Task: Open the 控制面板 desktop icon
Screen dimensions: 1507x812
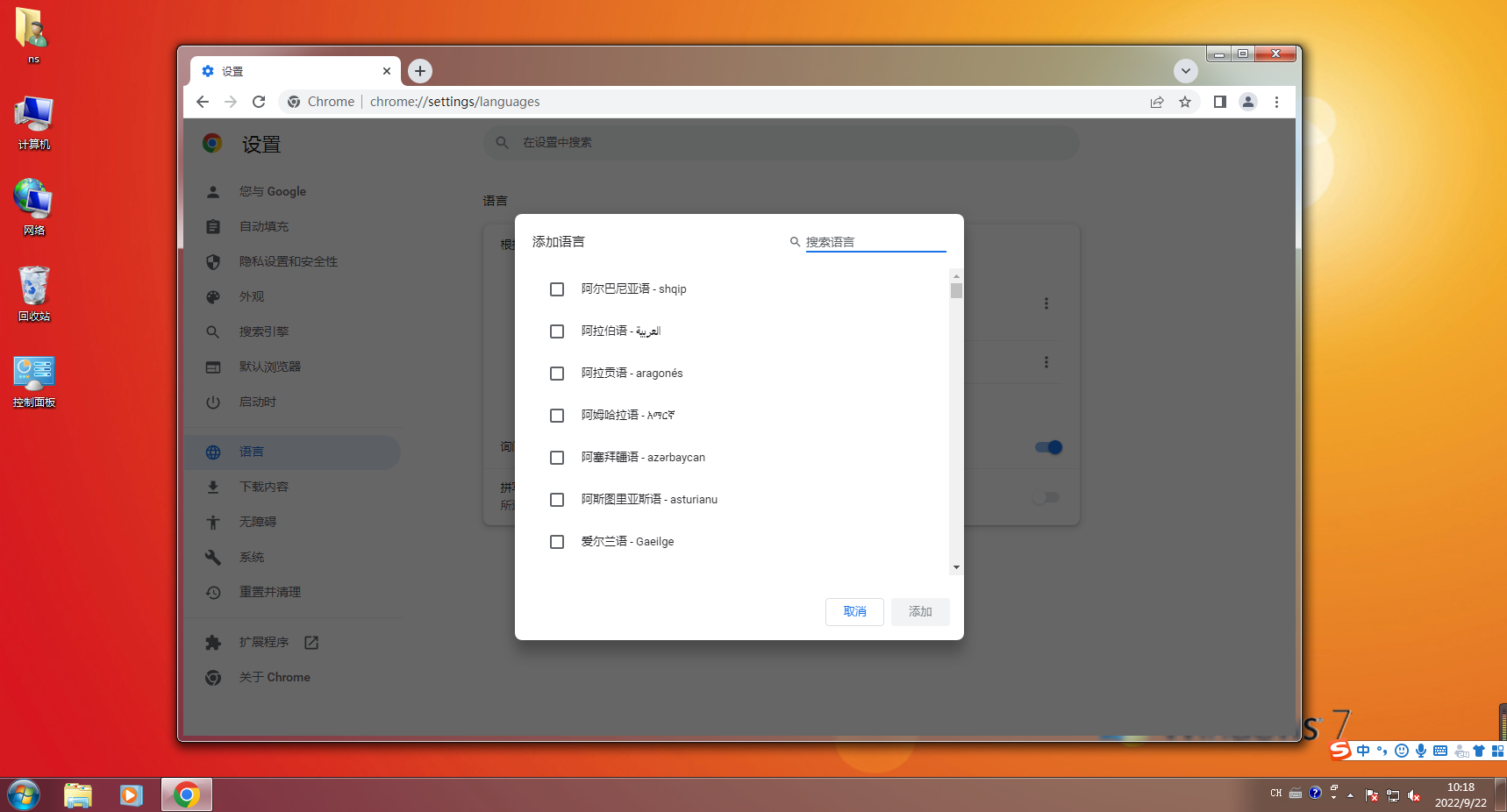Action: point(34,381)
